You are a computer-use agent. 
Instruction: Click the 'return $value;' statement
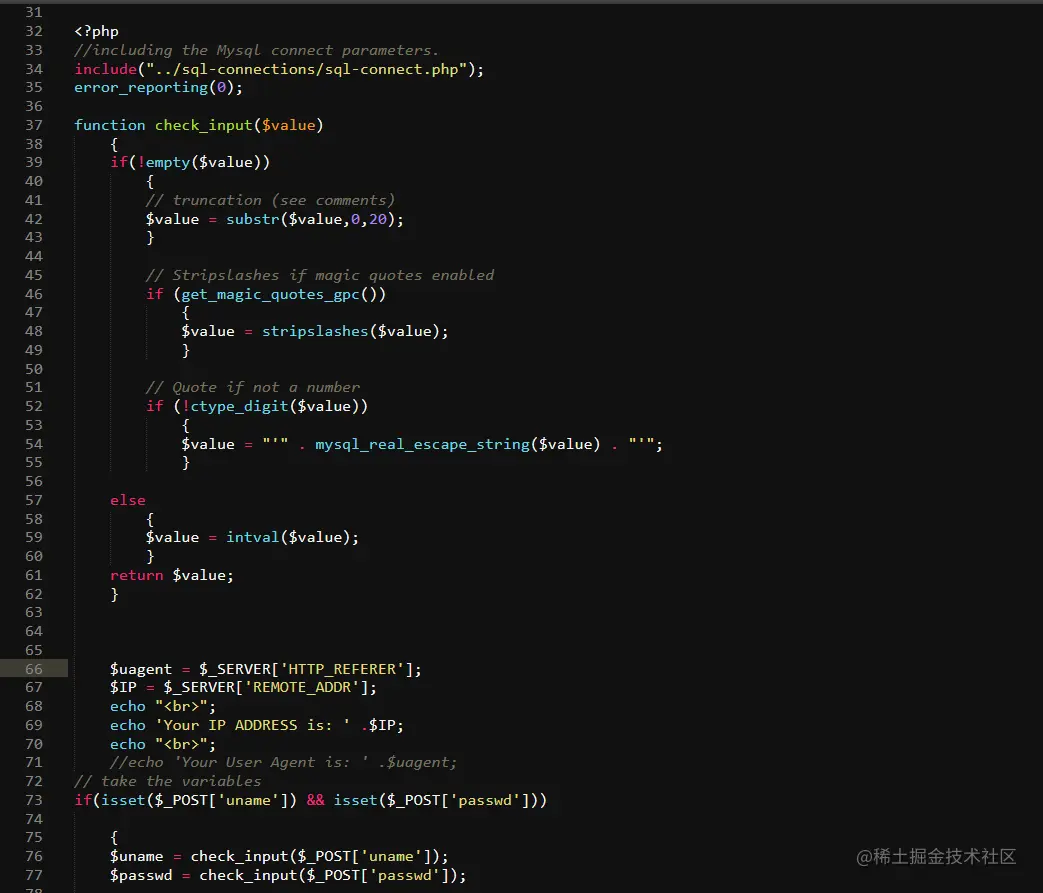(x=172, y=575)
